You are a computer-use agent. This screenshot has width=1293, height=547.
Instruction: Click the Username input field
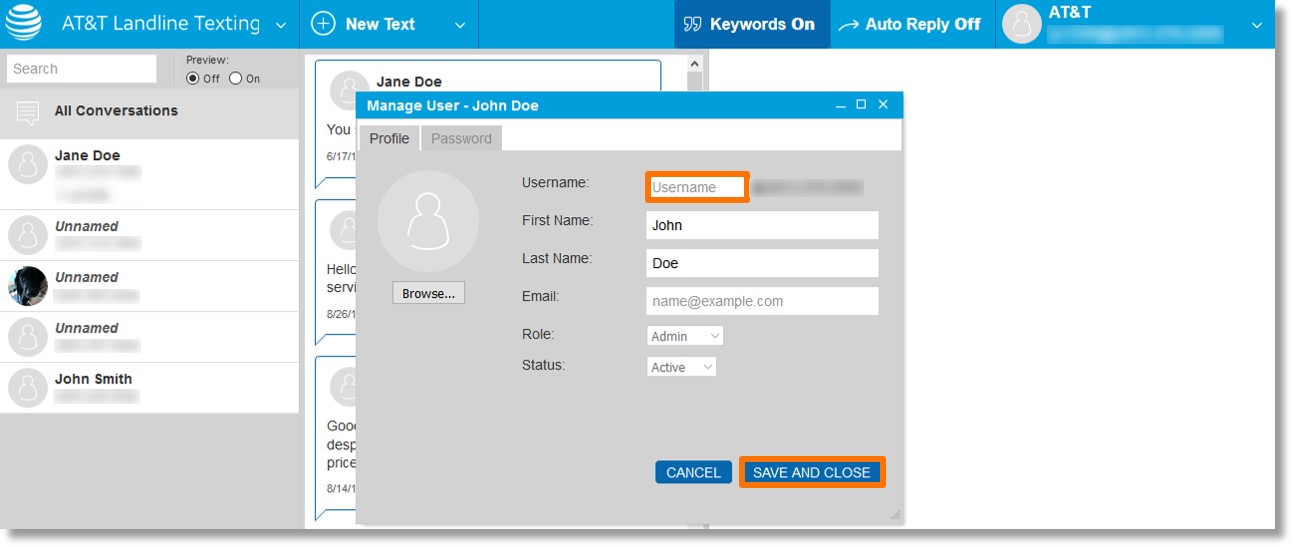(697, 187)
